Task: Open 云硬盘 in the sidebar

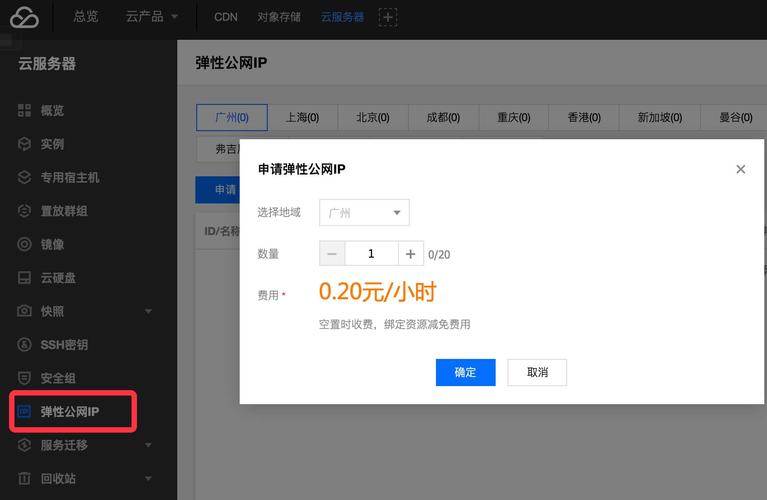Action: 58,277
